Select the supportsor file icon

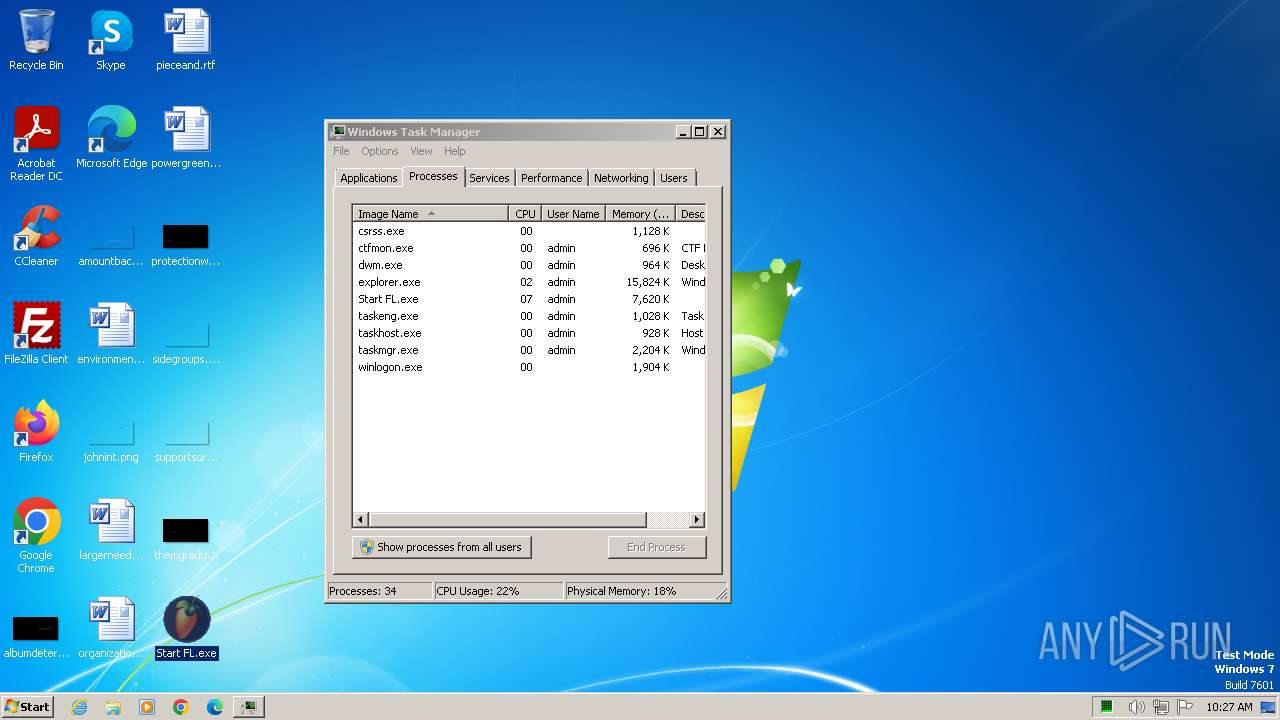[186, 441]
